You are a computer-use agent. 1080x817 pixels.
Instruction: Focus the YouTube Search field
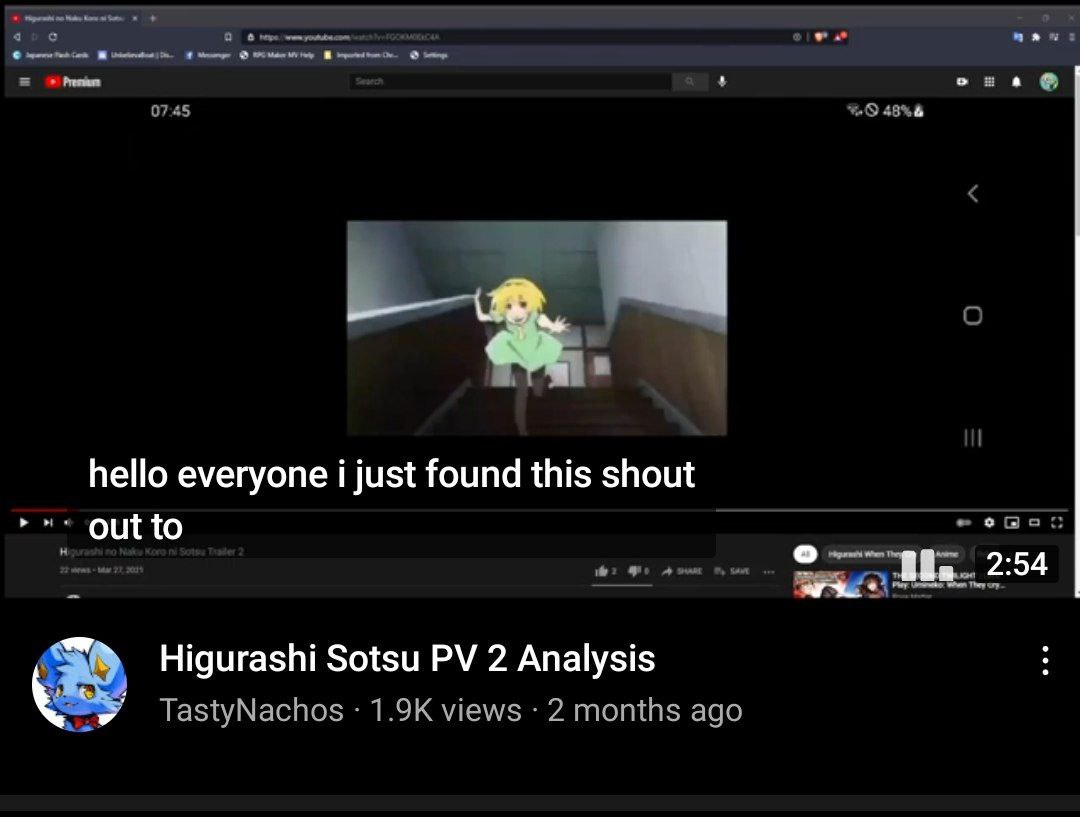(x=510, y=81)
